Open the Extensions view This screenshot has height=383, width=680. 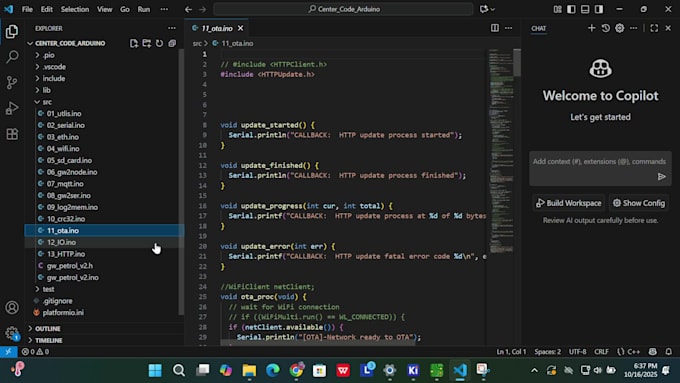12,134
